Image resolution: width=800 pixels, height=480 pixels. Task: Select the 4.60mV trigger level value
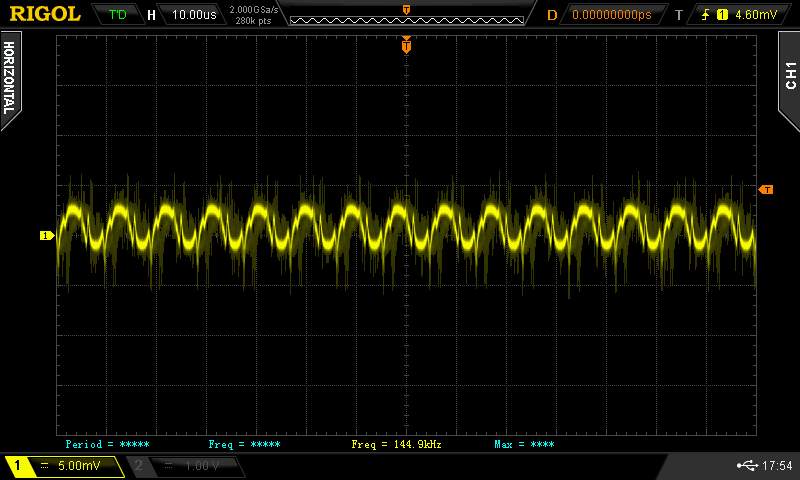[754, 15]
